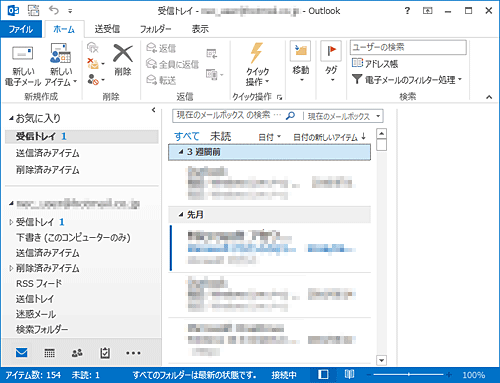The image size is (500, 383).
Task: Click the 返信 reply button
Action: click(x=161, y=48)
